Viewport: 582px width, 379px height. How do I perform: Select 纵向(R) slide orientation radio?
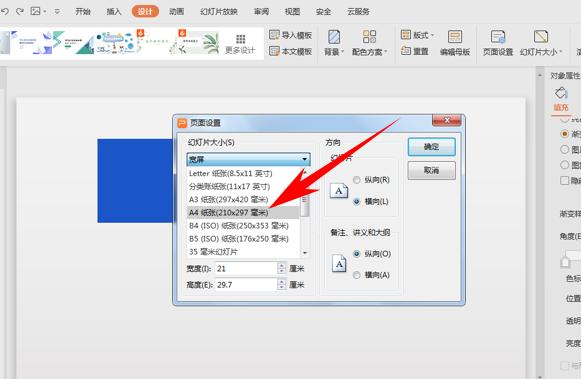[x=356, y=180]
